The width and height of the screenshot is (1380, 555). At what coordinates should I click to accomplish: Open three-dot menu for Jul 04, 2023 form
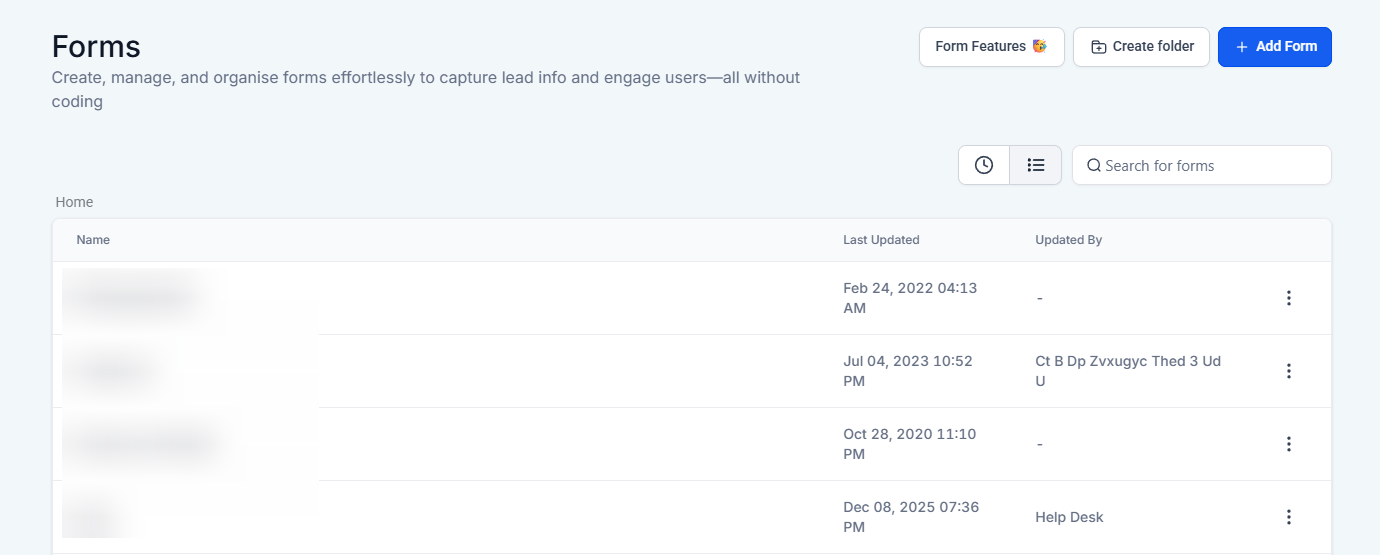click(1289, 371)
